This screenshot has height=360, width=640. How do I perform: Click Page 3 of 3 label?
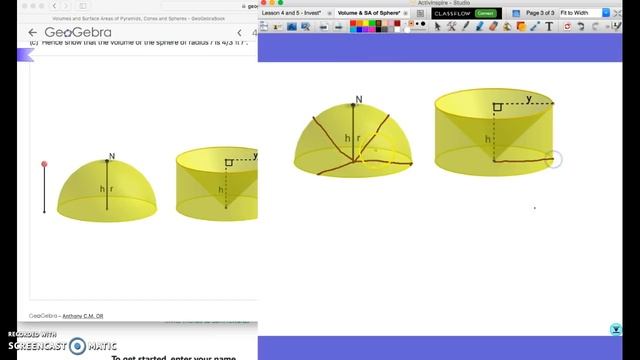pos(540,13)
